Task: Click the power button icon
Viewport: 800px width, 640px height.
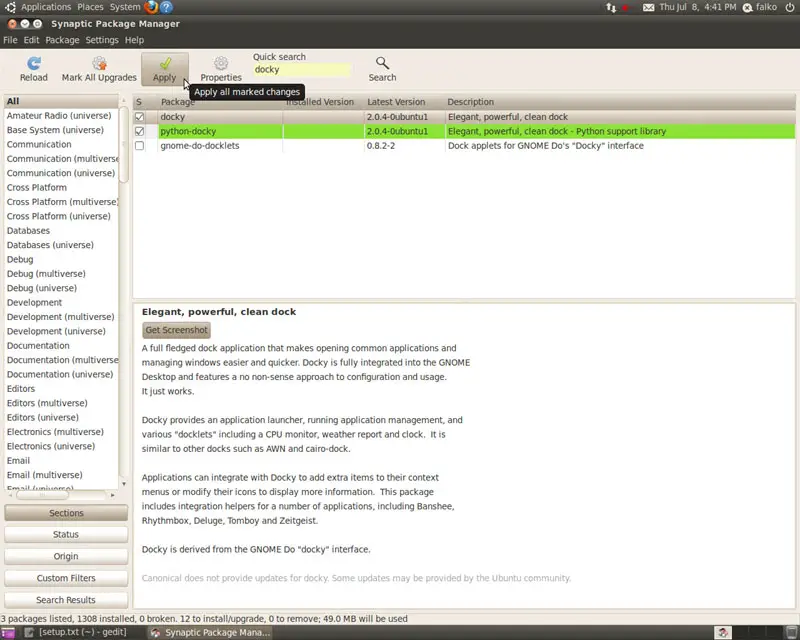Action: 790,7
